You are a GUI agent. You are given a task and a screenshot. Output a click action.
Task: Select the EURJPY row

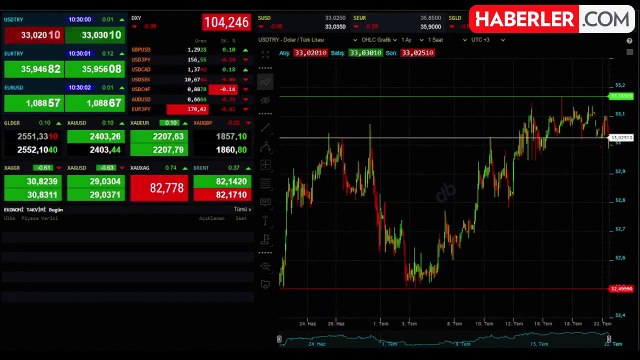click(x=191, y=109)
